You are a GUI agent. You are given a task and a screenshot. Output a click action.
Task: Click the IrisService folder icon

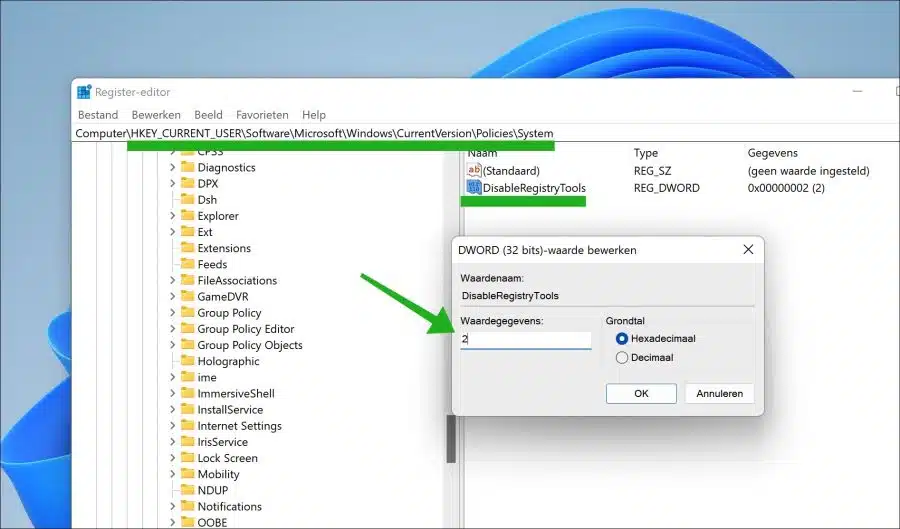pyautogui.click(x=188, y=441)
